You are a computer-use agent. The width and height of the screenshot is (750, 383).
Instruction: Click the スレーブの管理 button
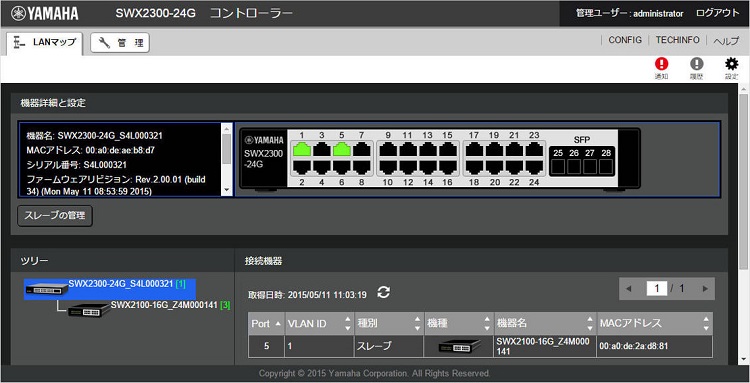click(x=55, y=216)
